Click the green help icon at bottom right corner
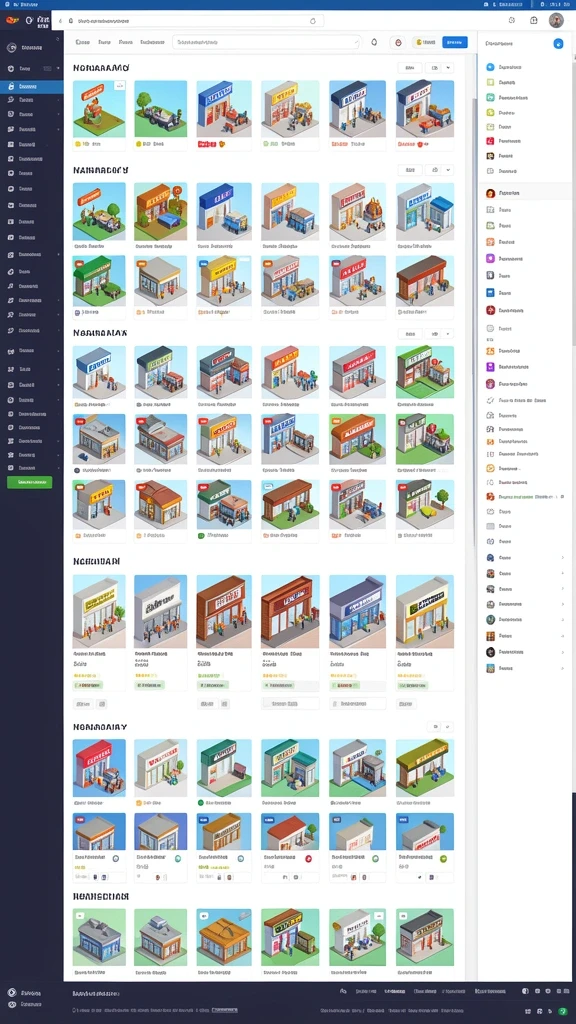576x1024 pixels. (x=563, y=1011)
